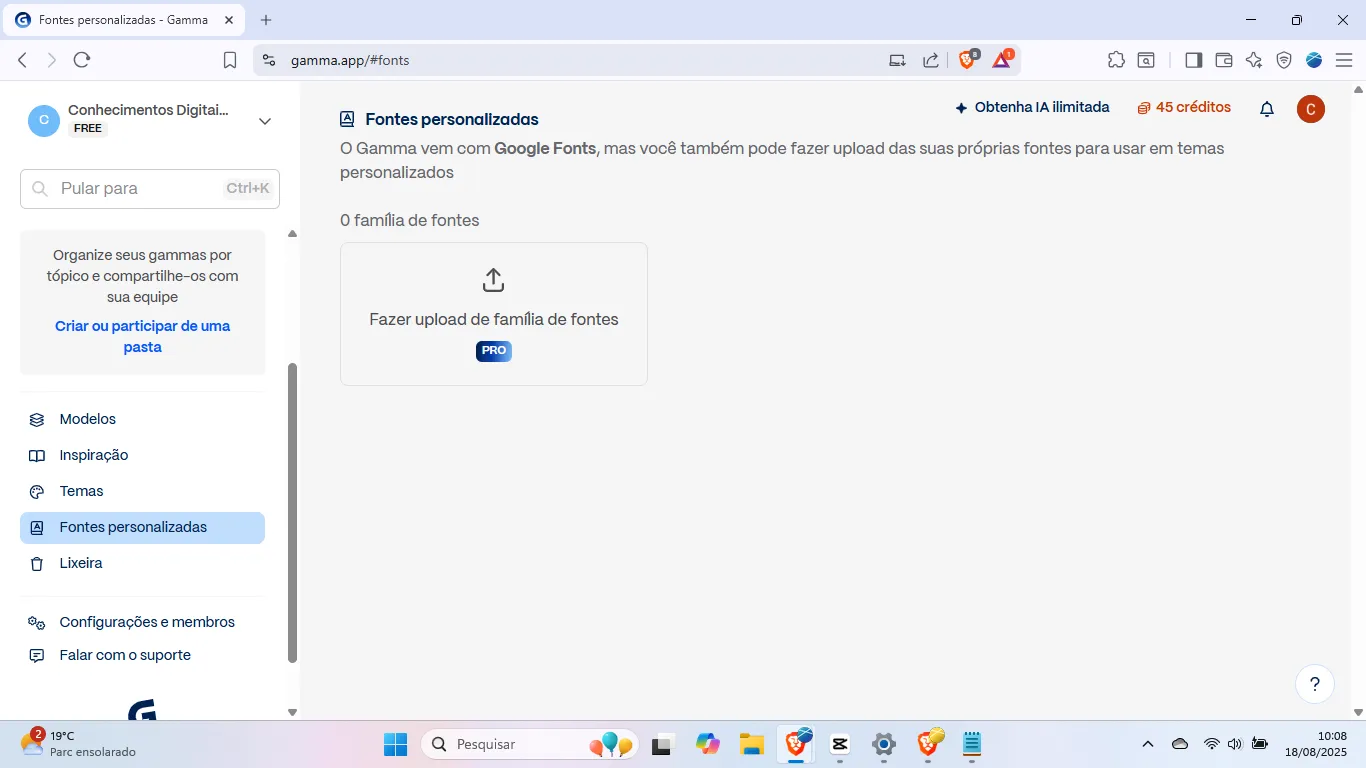
Task: Click the Brave Rewards triangle icon
Action: click(x=1002, y=59)
